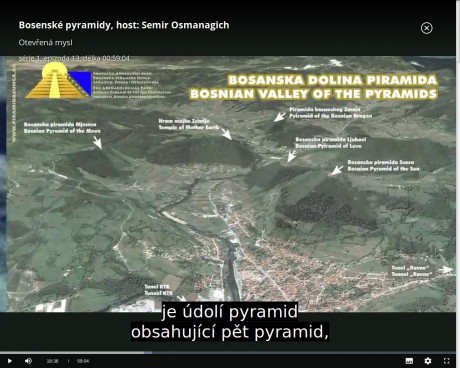Play the video with the play button

pyautogui.click(x=10, y=361)
